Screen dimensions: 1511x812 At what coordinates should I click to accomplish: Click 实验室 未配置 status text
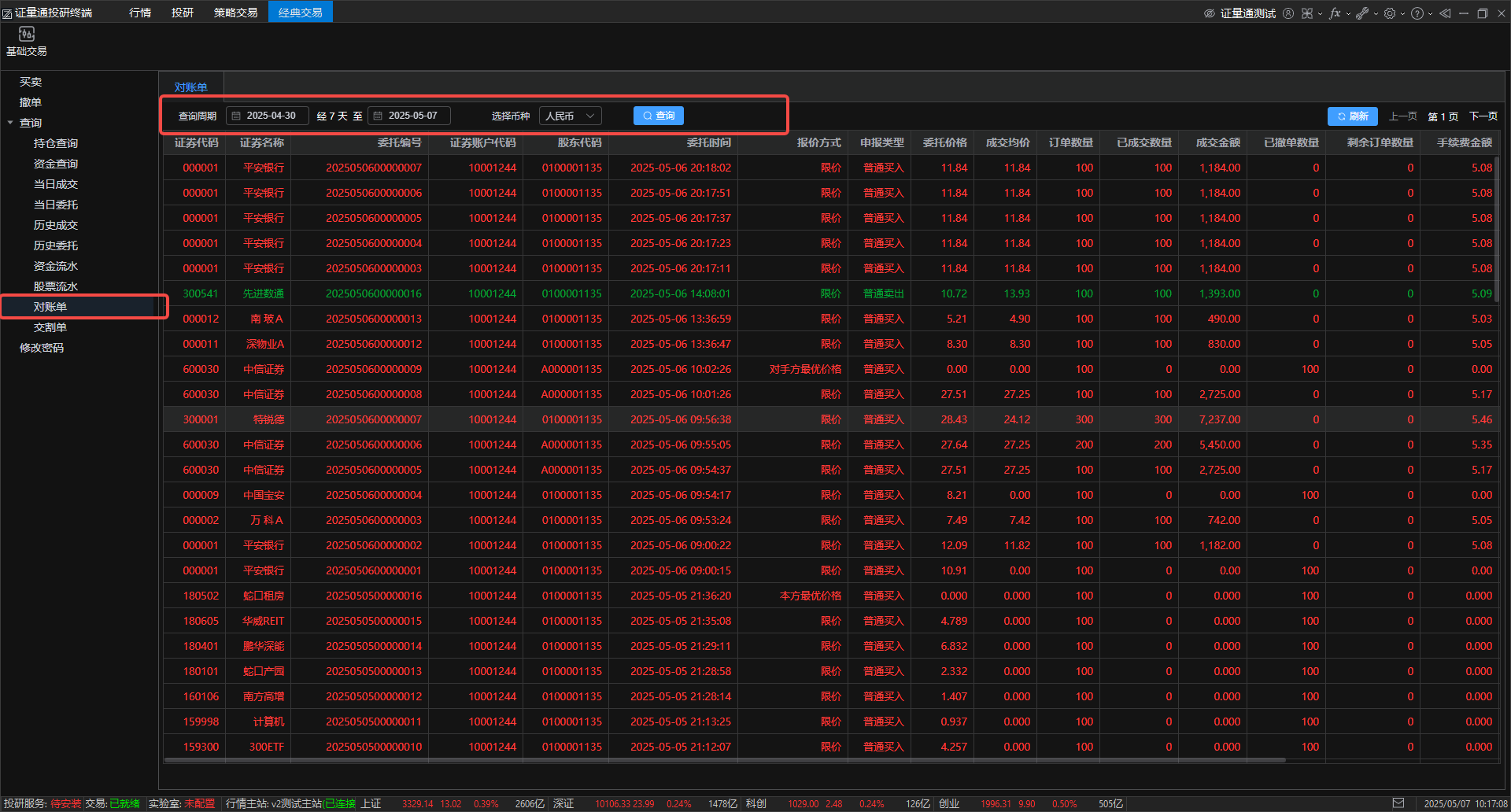pyautogui.click(x=182, y=803)
